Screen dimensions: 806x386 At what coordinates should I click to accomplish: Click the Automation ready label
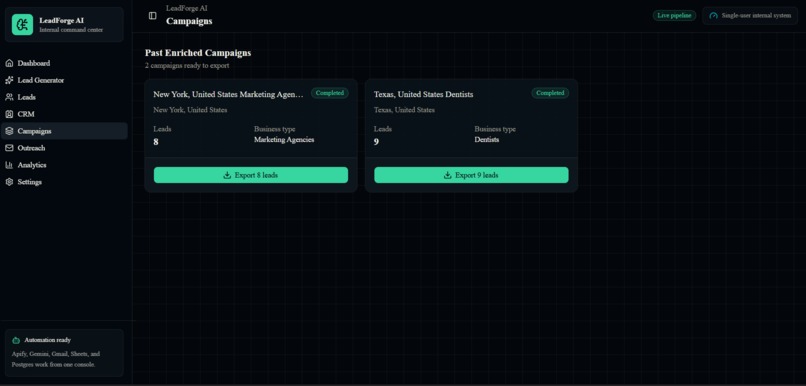point(48,340)
